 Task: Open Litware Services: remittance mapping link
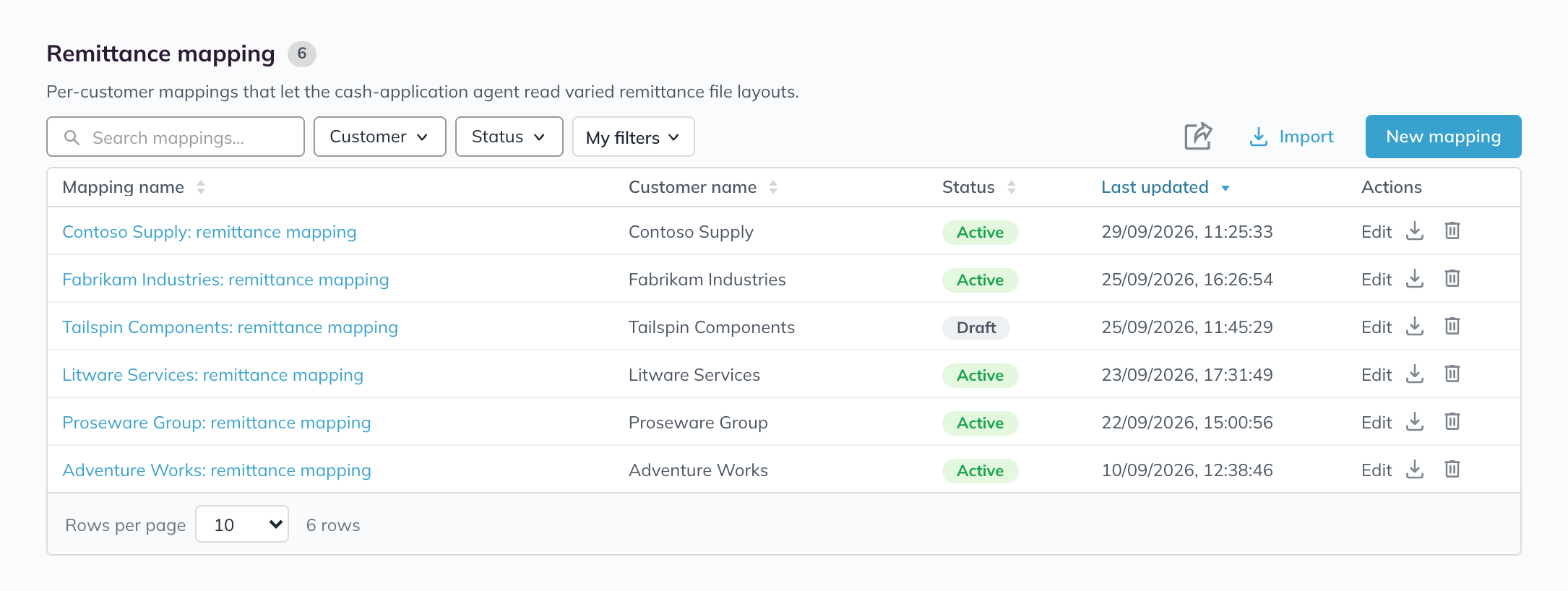(212, 375)
